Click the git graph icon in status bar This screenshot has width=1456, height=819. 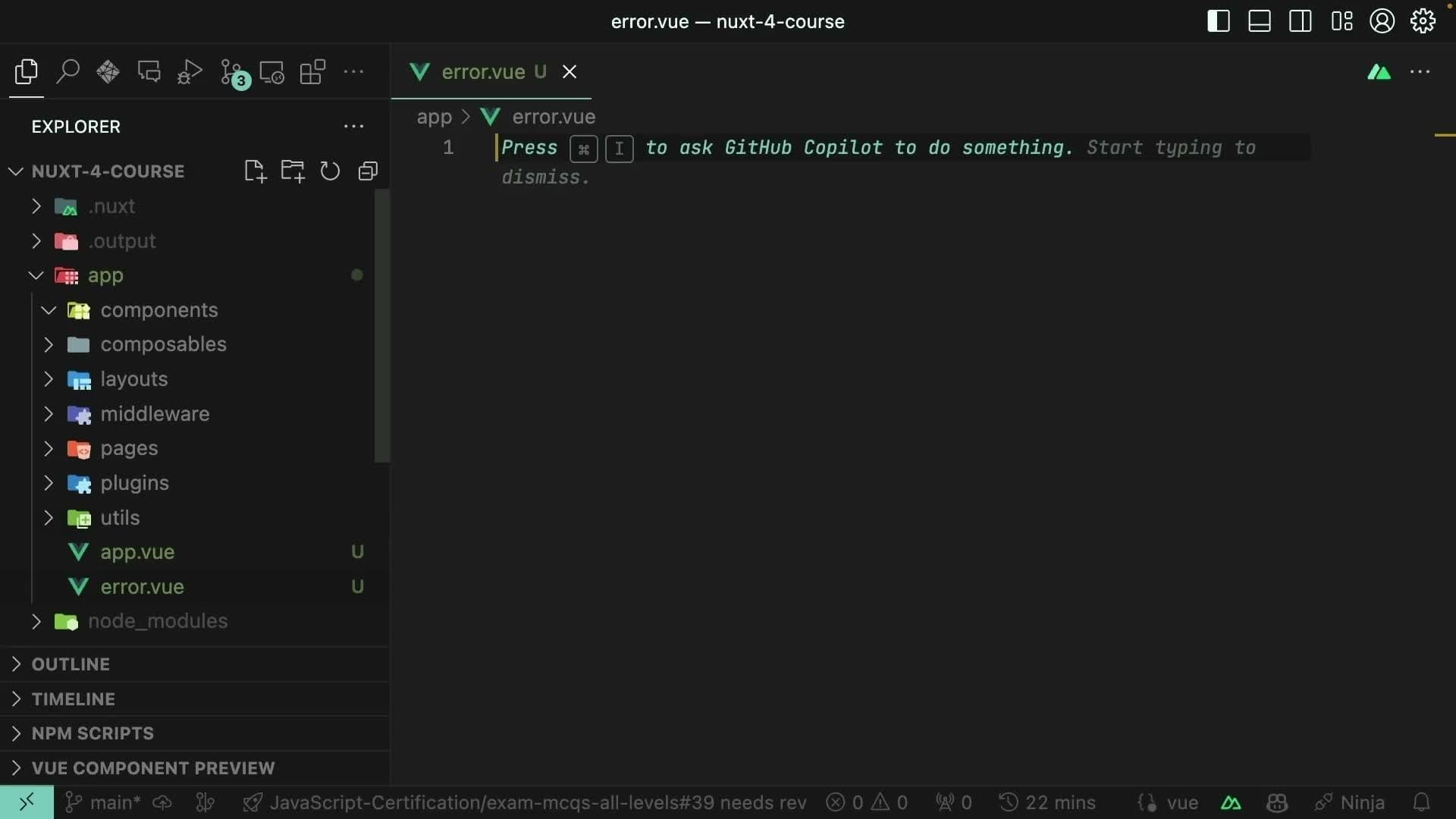pos(206,802)
